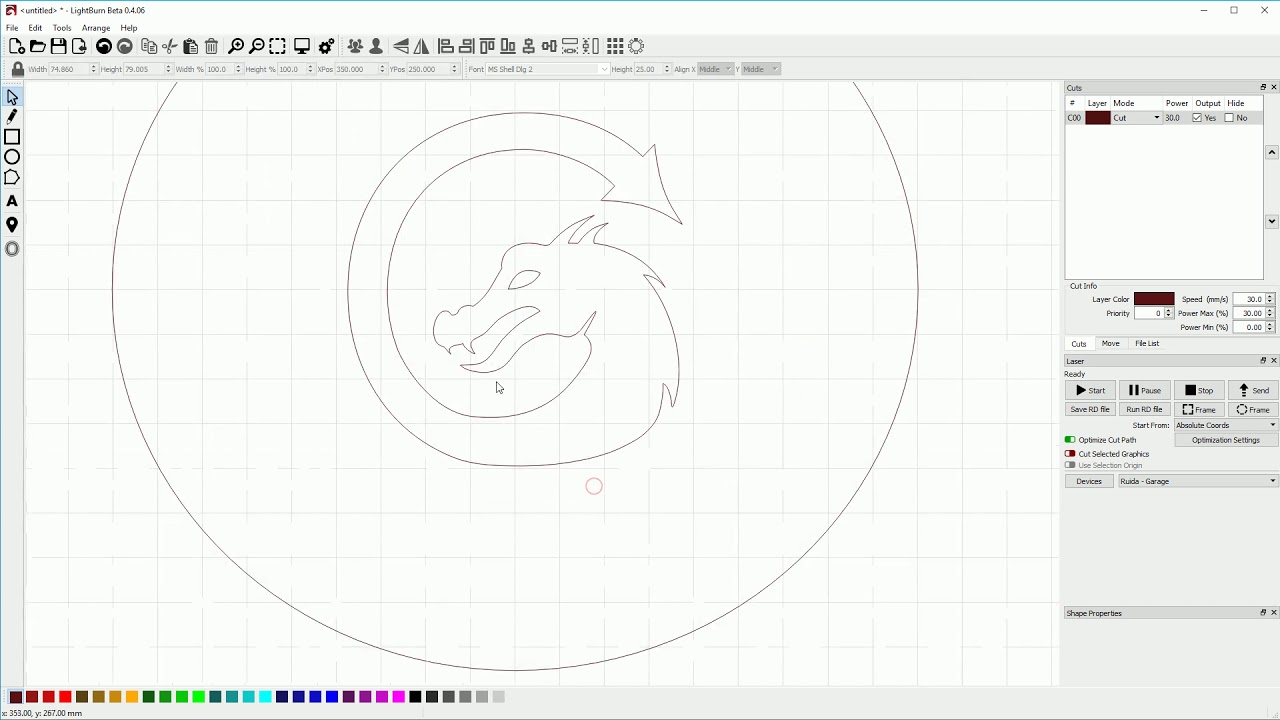Save project with the floppy disk icon
This screenshot has width=1280, height=720.
click(x=59, y=46)
